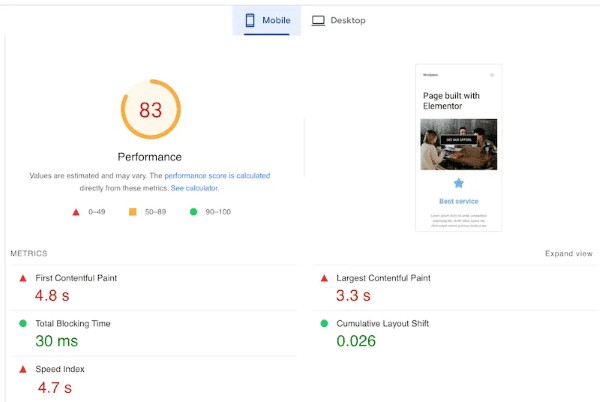Click the desktop monitor icon

click(318, 20)
